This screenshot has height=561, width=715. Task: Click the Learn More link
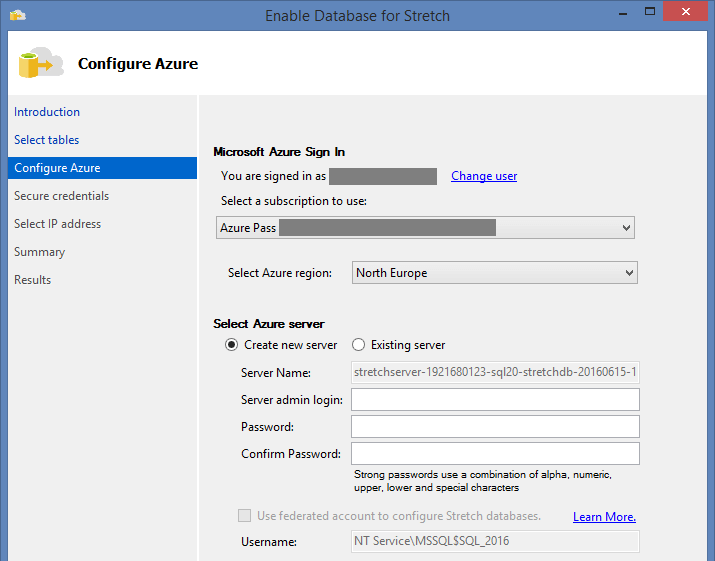coord(604,517)
